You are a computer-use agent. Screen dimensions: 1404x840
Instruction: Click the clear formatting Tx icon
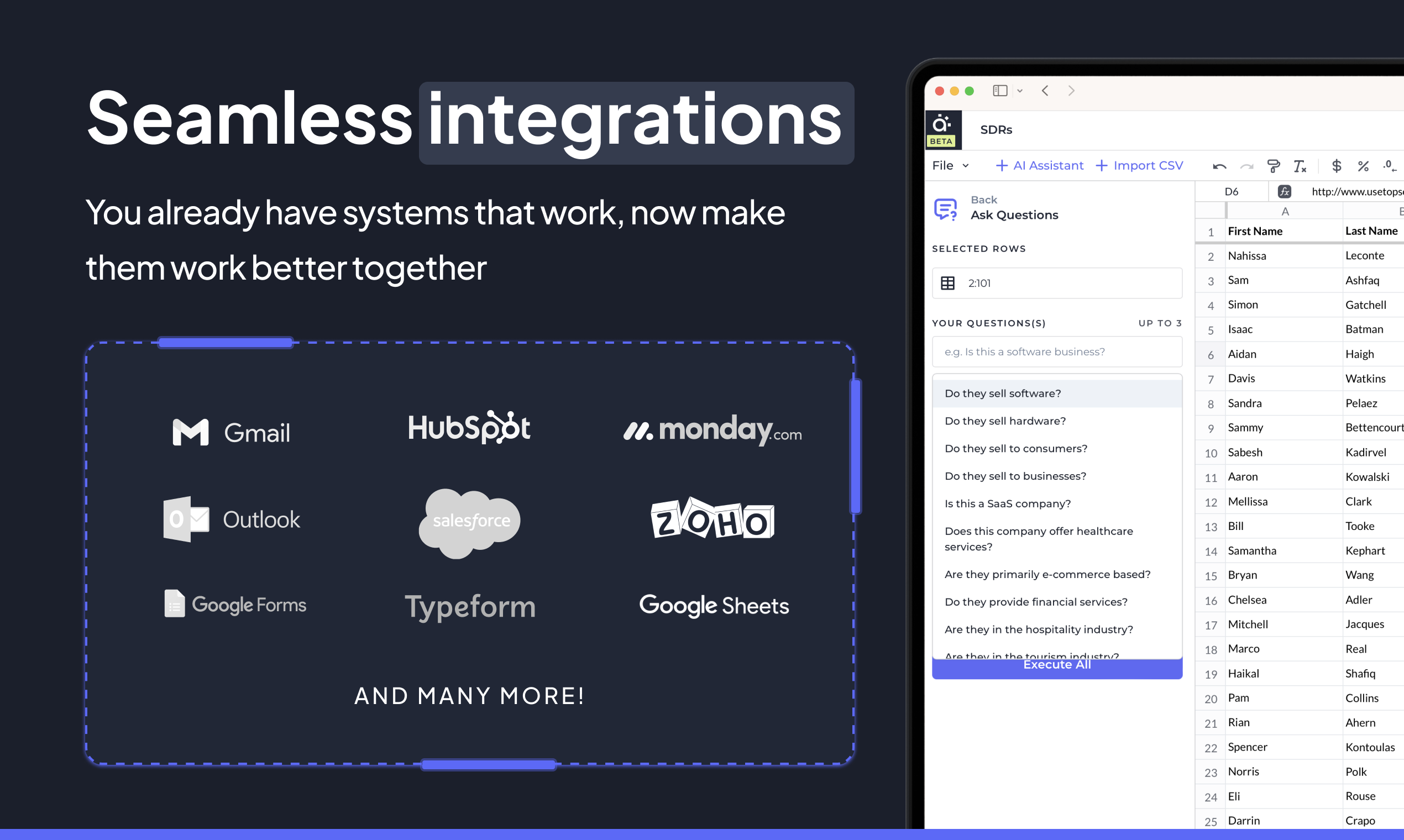pos(1300,166)
